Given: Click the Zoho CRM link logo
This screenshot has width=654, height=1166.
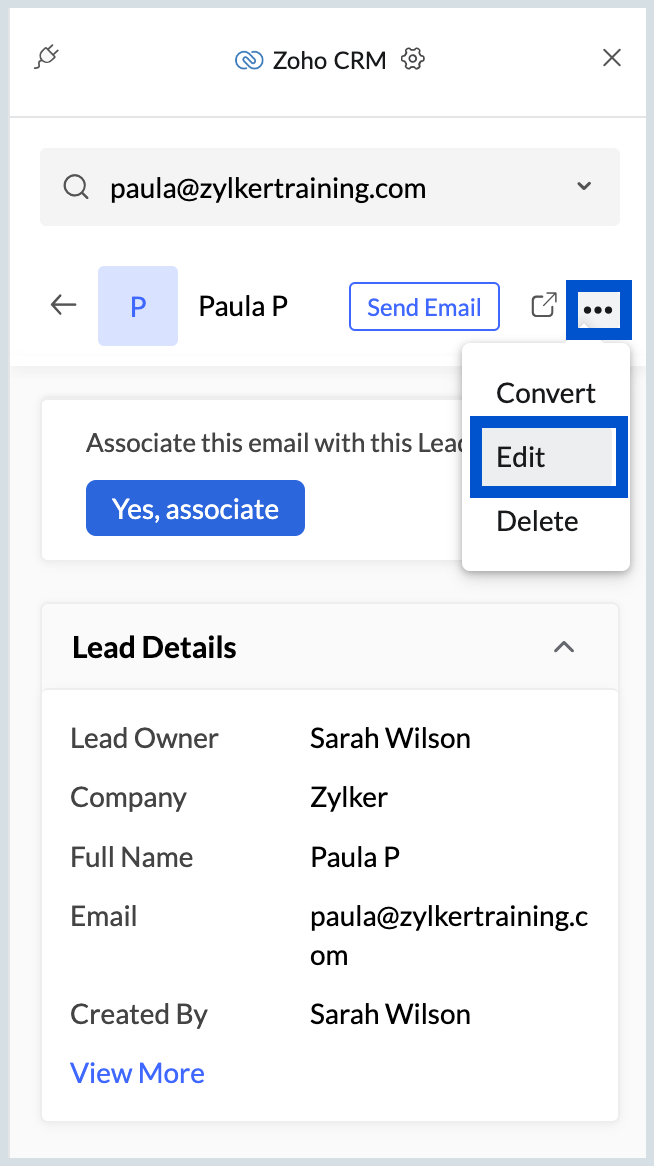Looking at the screenshot, I should click(247, 60).
